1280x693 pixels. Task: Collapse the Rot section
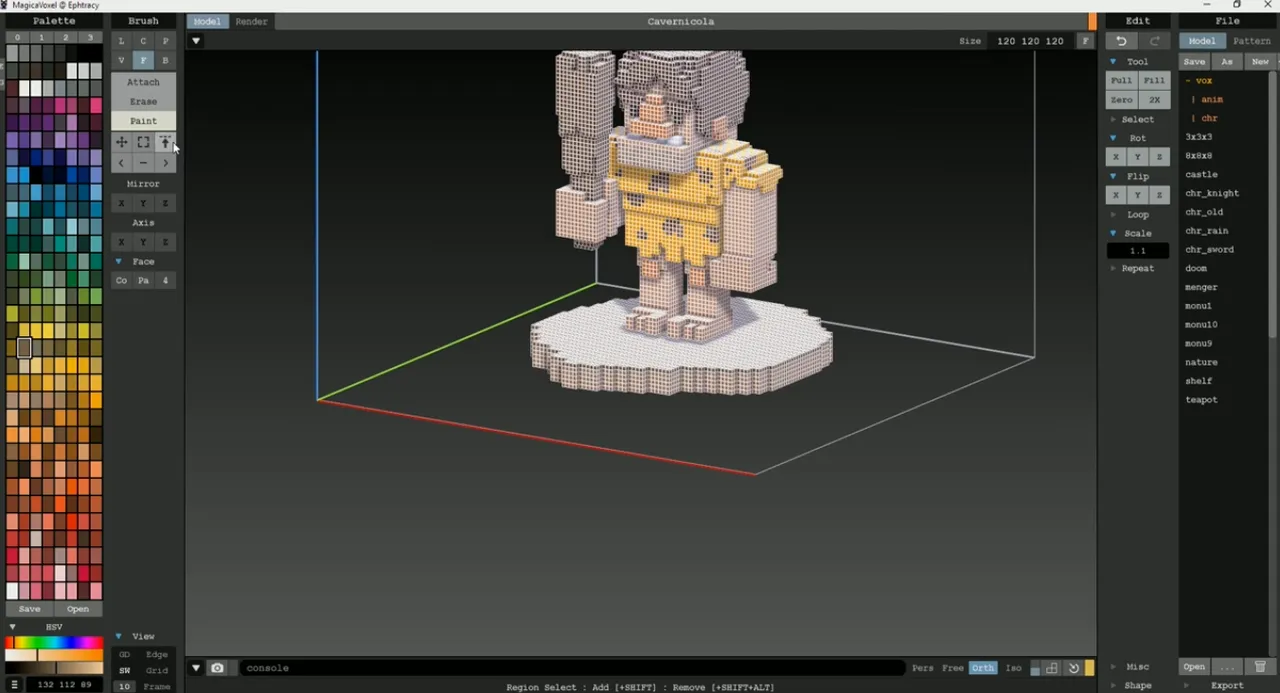click(1113, 138)
